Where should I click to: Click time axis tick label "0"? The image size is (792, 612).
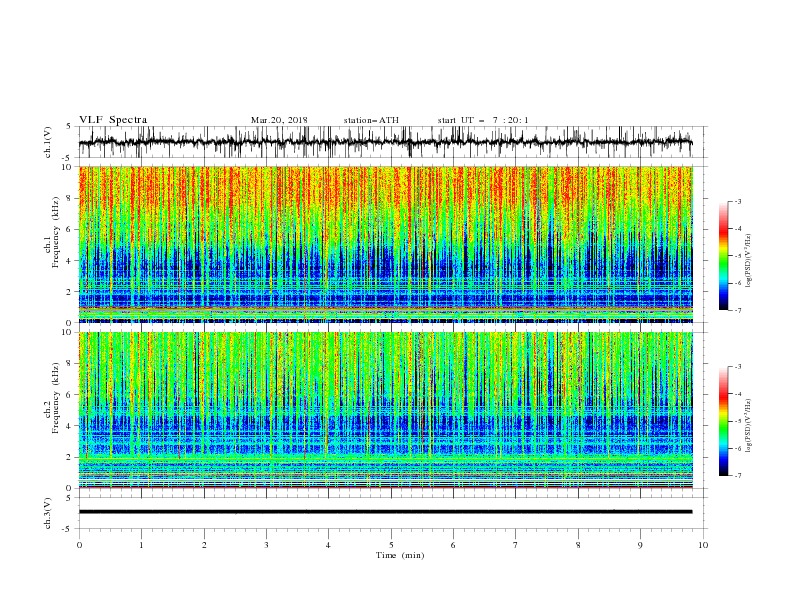pyautogui.click(x=79, y=545)
